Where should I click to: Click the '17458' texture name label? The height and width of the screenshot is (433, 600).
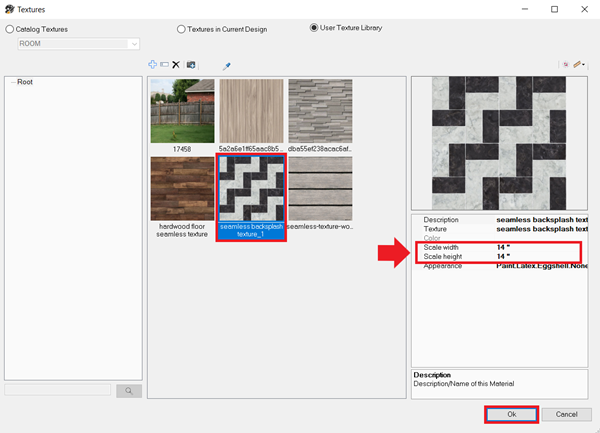point(182,149)
